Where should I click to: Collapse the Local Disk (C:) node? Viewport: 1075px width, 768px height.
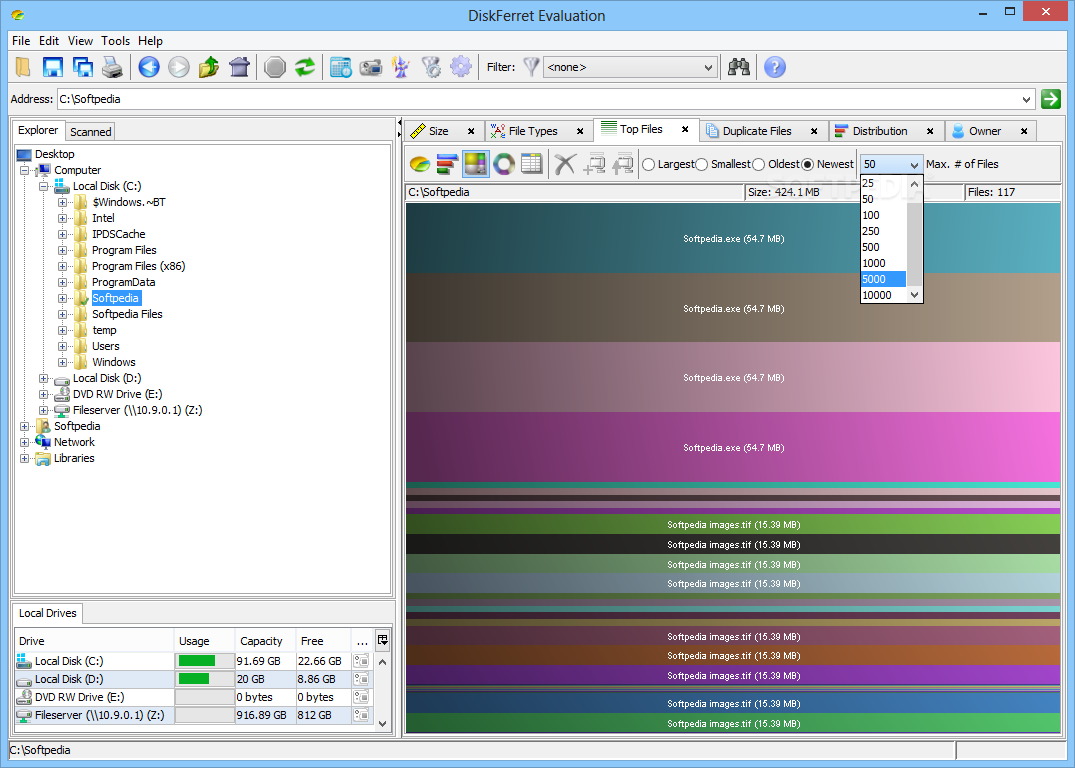43,186
